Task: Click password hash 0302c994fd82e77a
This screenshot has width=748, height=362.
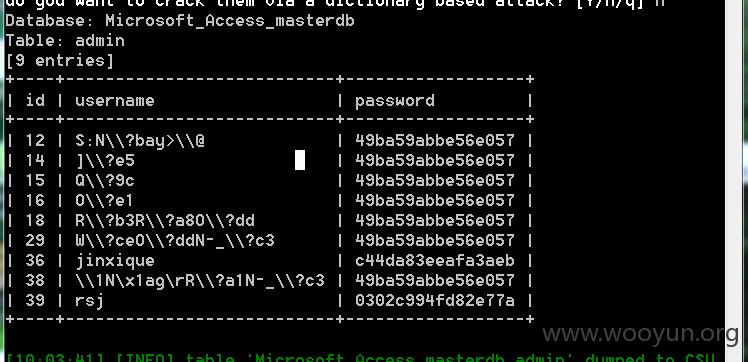Action: coord(435,300)
